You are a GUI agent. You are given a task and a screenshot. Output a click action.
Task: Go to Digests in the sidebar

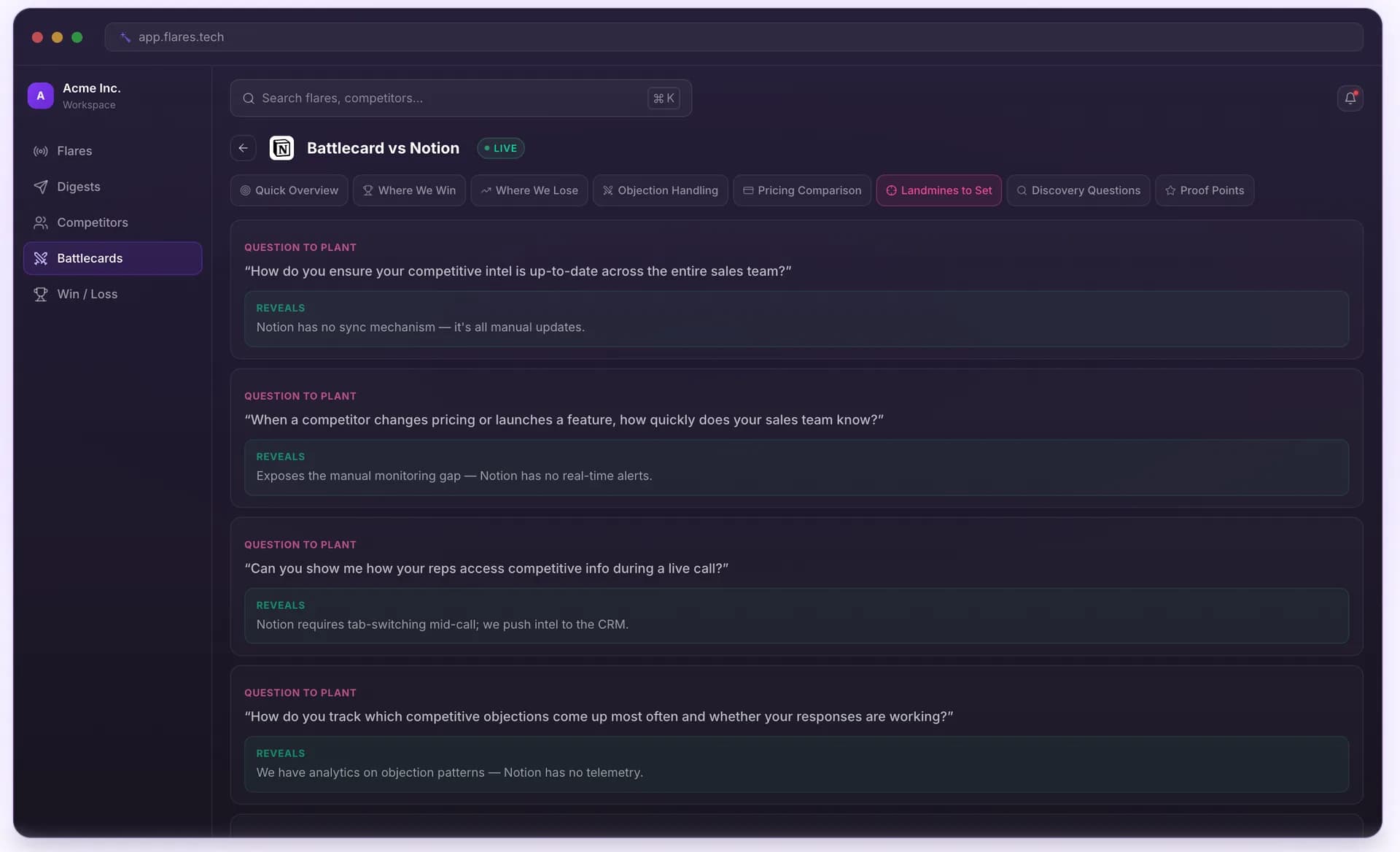113,187
